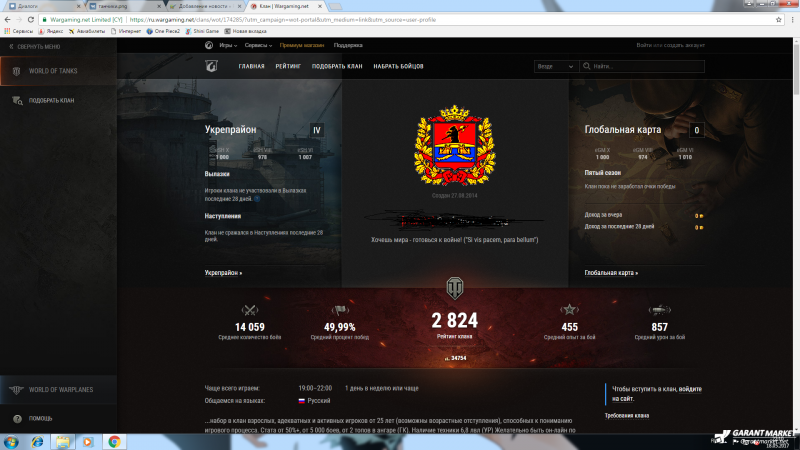Click the browser forward arrow
800x450 pixels.
pos(19,19)
